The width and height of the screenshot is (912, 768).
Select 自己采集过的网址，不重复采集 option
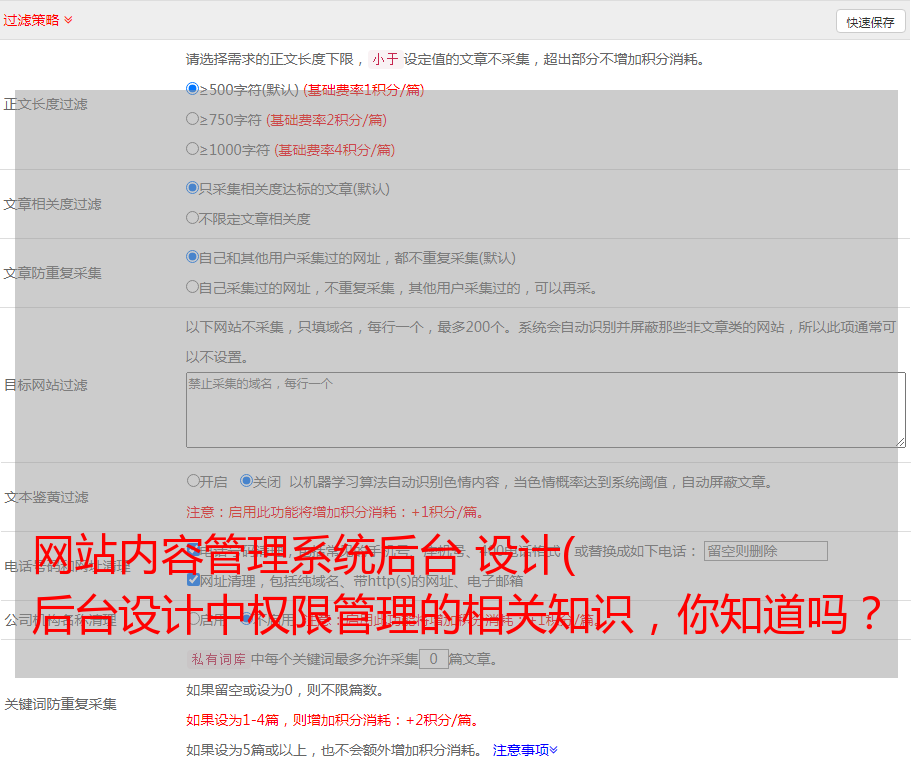tap(193, 287)
